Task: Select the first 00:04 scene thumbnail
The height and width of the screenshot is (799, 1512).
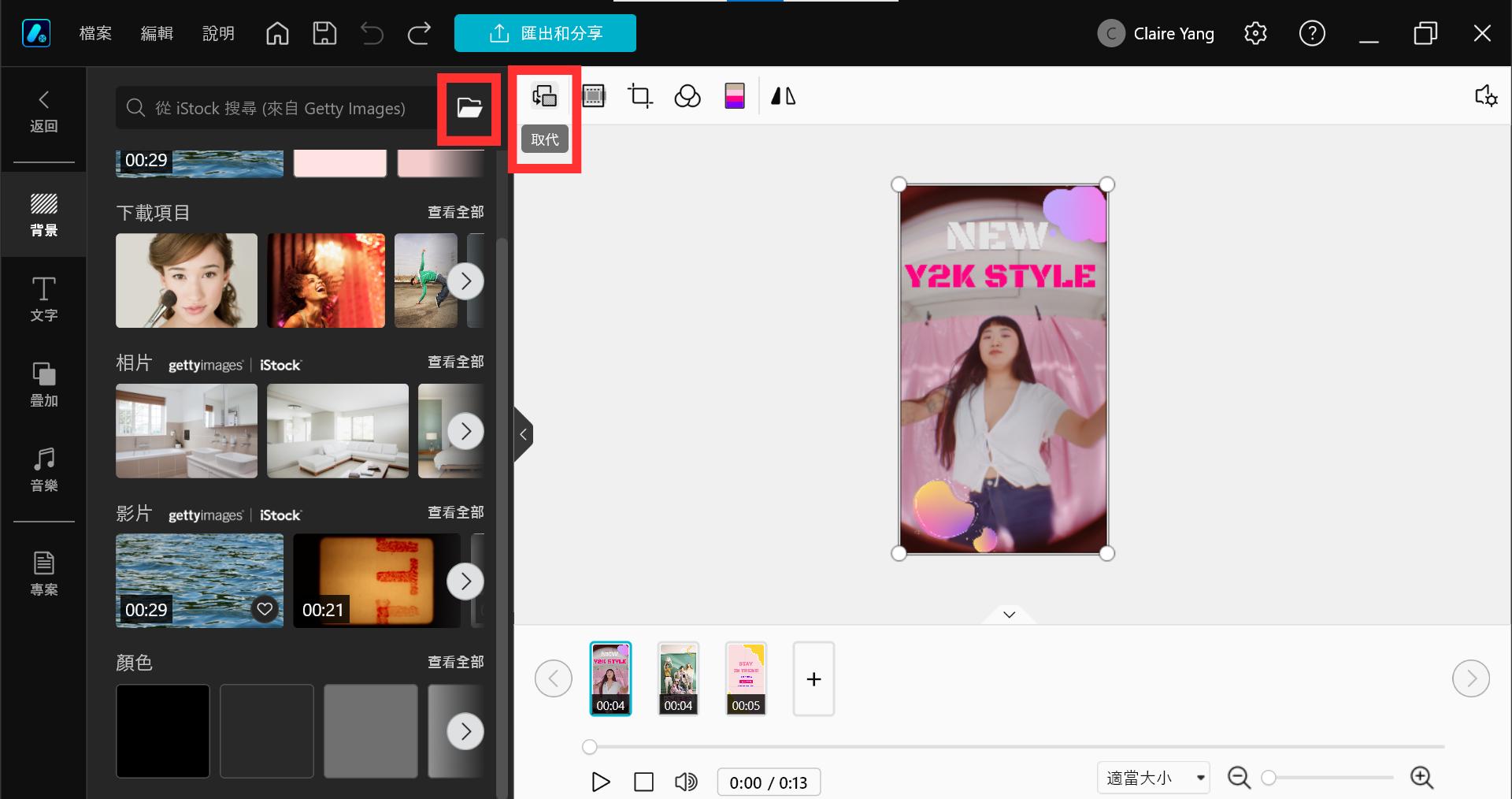Action: tap(610, 678)
